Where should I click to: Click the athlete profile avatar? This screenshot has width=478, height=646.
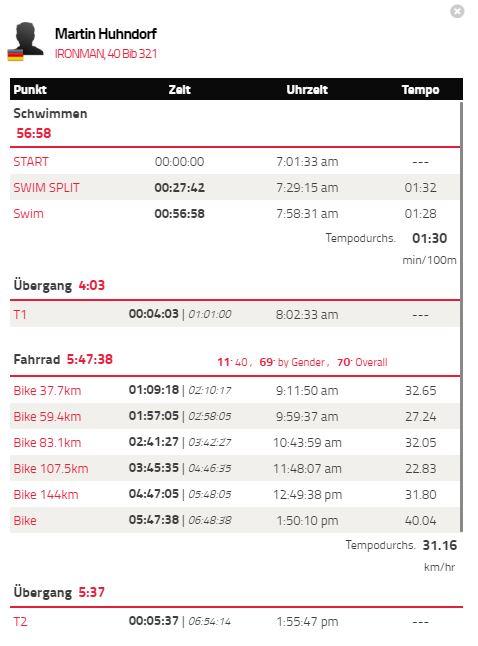pos(28,39)
